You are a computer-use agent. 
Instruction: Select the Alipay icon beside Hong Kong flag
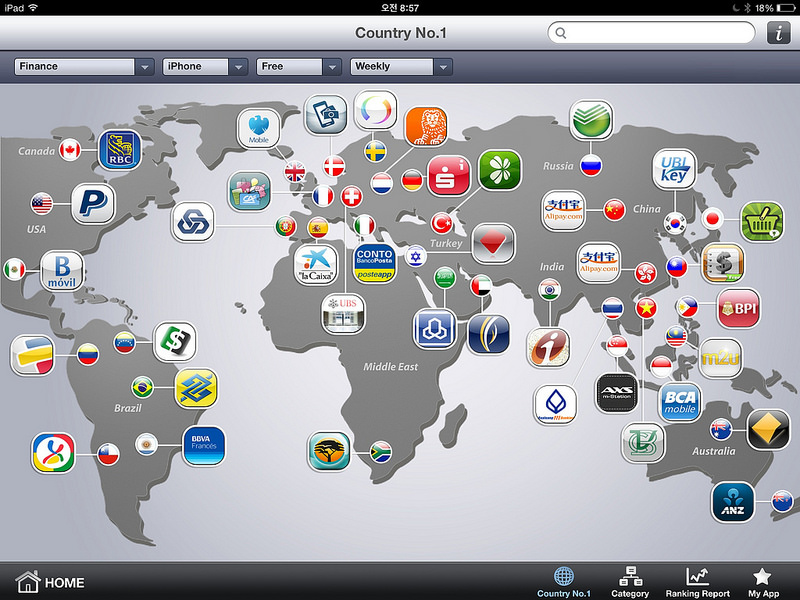tap(598, 263)
